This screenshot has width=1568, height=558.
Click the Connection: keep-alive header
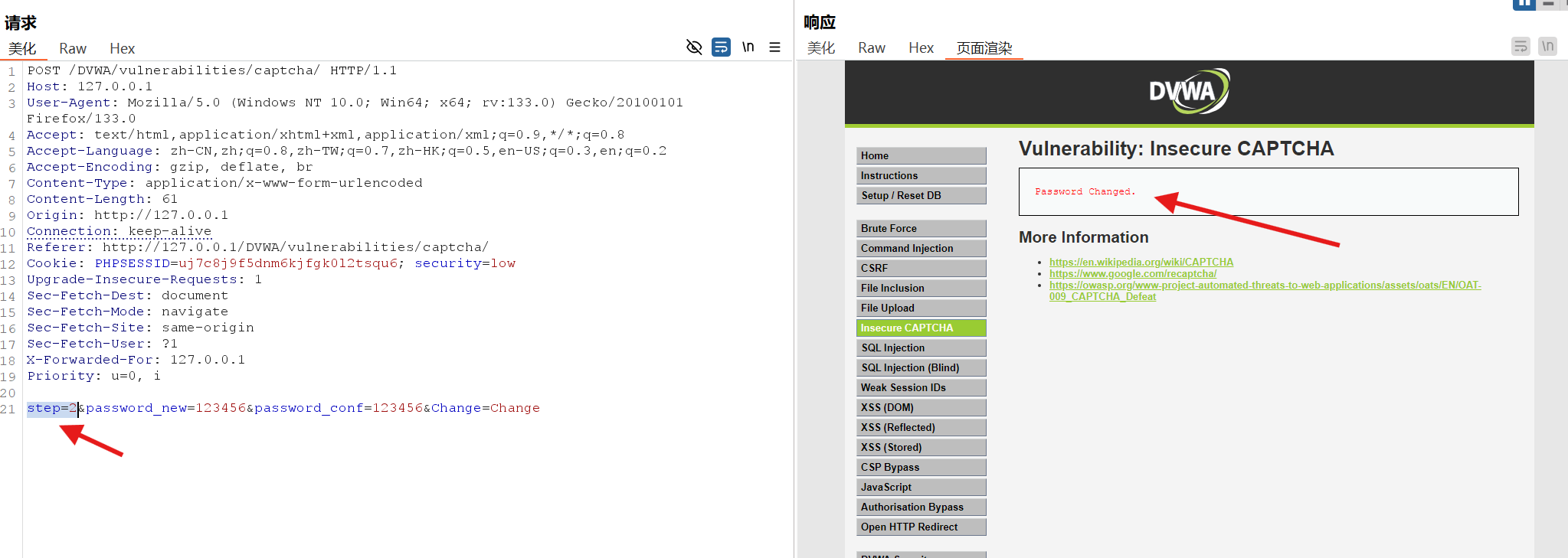click(x=119, y=231)
